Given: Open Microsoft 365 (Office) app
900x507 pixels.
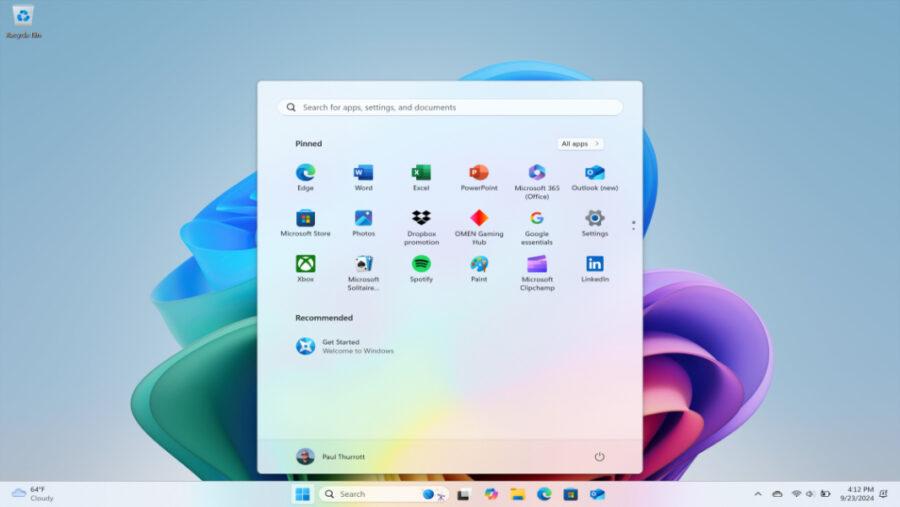Looking at the screenshot, I should 537,181.
